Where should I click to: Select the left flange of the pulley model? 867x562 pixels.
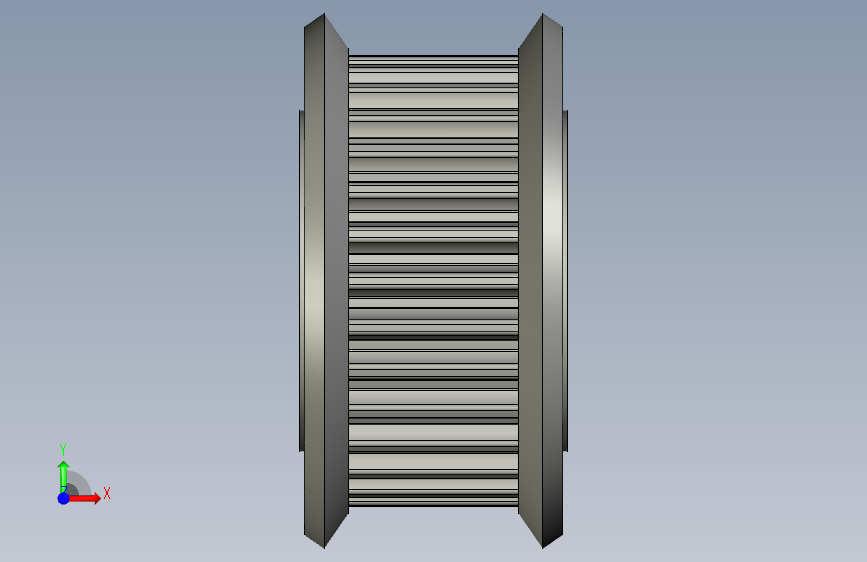326,280
